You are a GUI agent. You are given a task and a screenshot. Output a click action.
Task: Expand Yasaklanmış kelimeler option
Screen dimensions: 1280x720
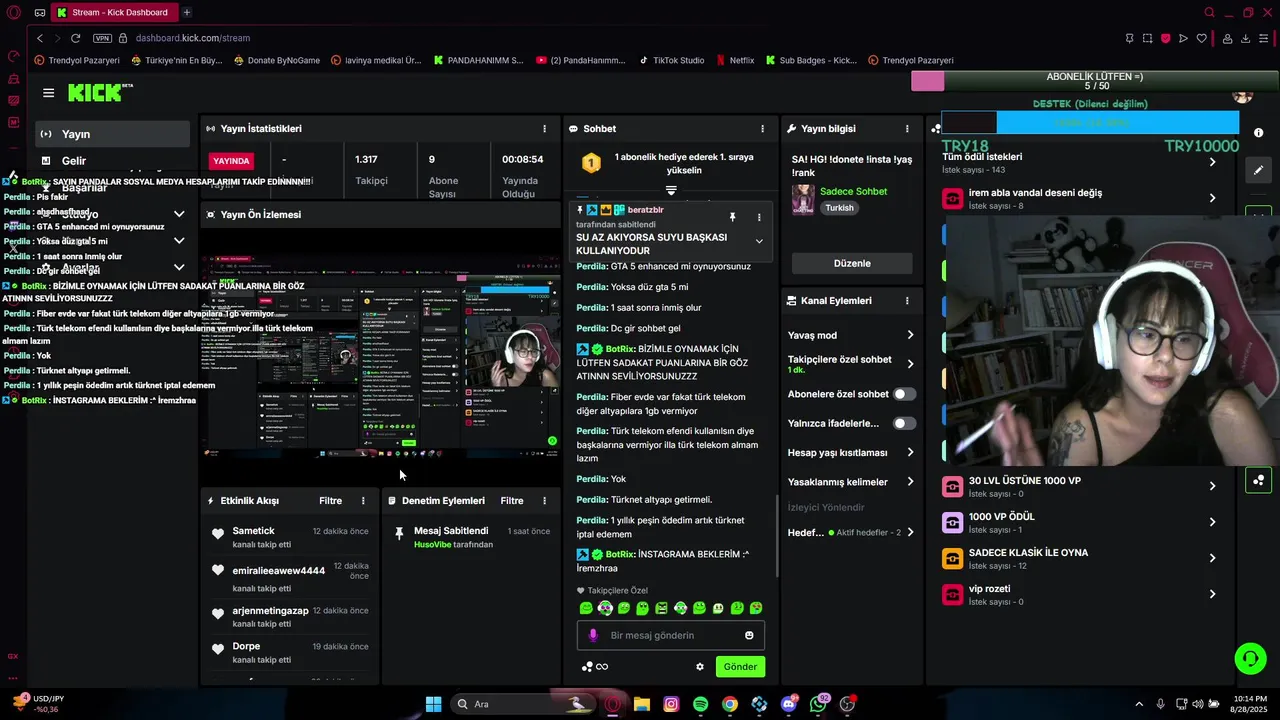(x=851, y=482)
